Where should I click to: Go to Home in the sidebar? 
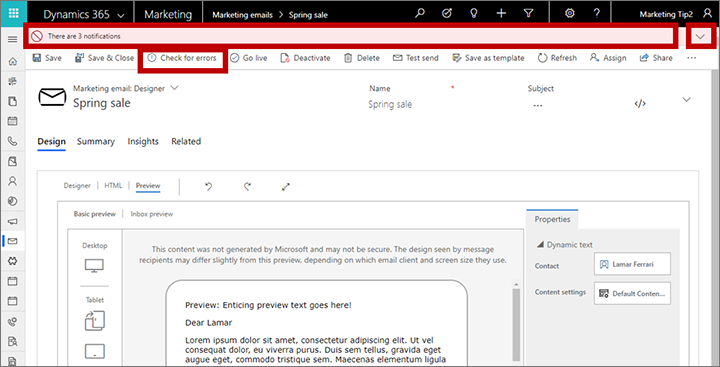click(x=13, y=61)
